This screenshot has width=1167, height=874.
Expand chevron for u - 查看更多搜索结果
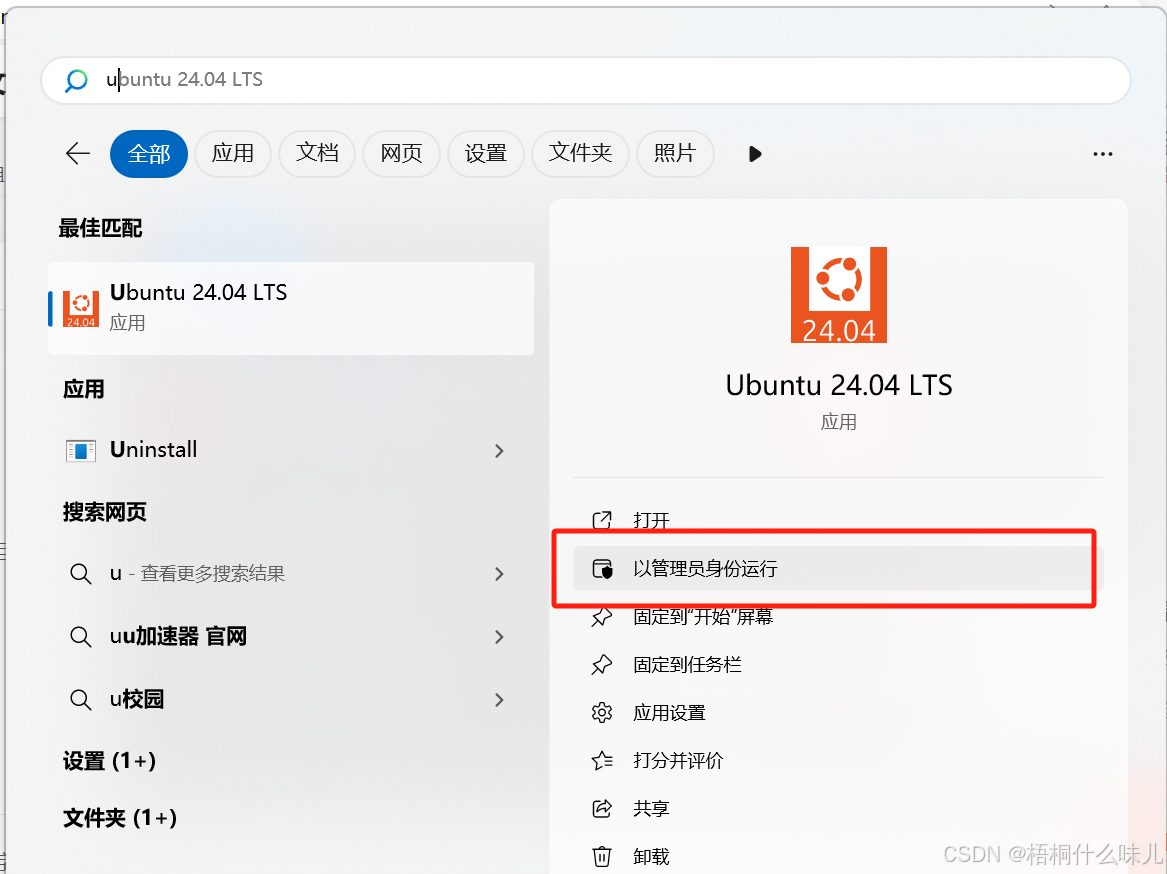[499, 574]
